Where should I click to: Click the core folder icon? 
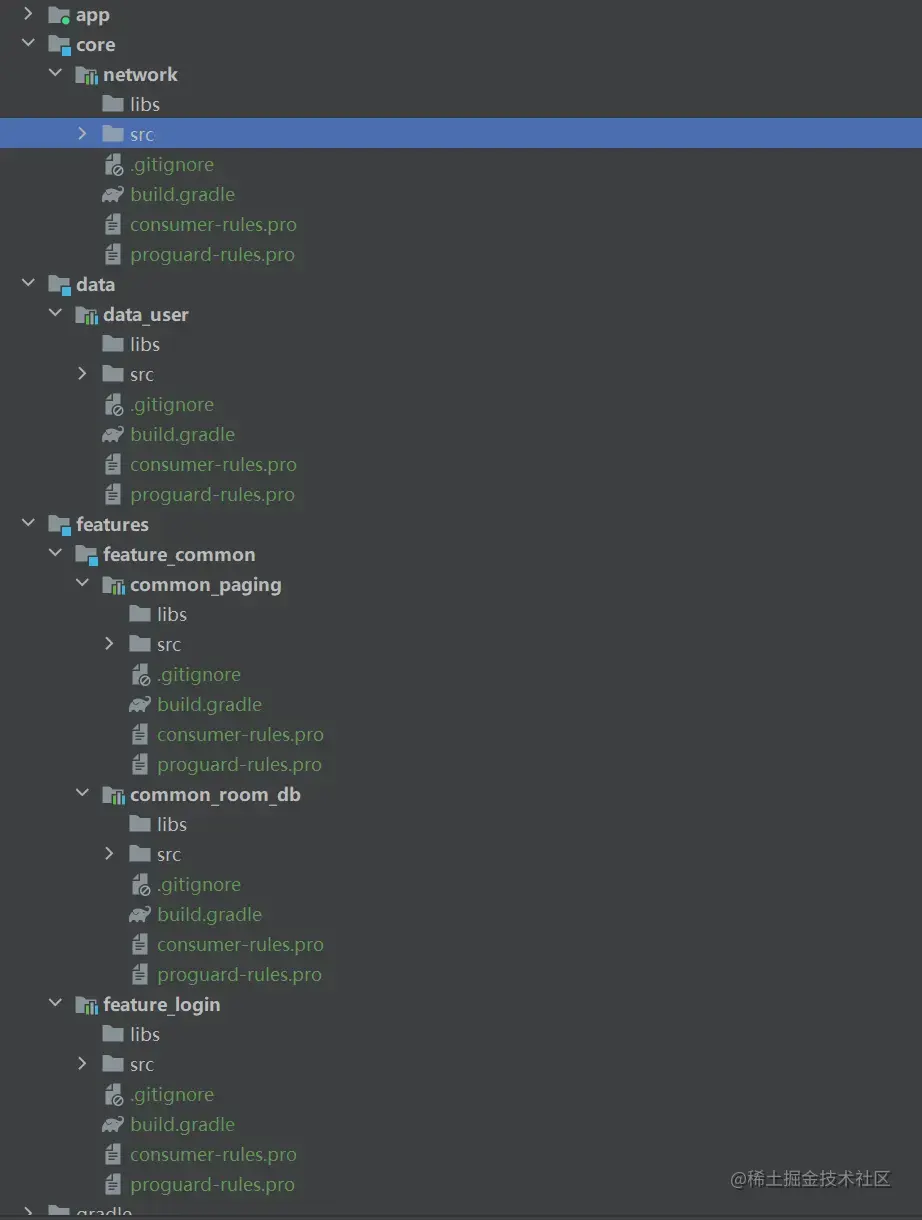[x=59, y=45]
